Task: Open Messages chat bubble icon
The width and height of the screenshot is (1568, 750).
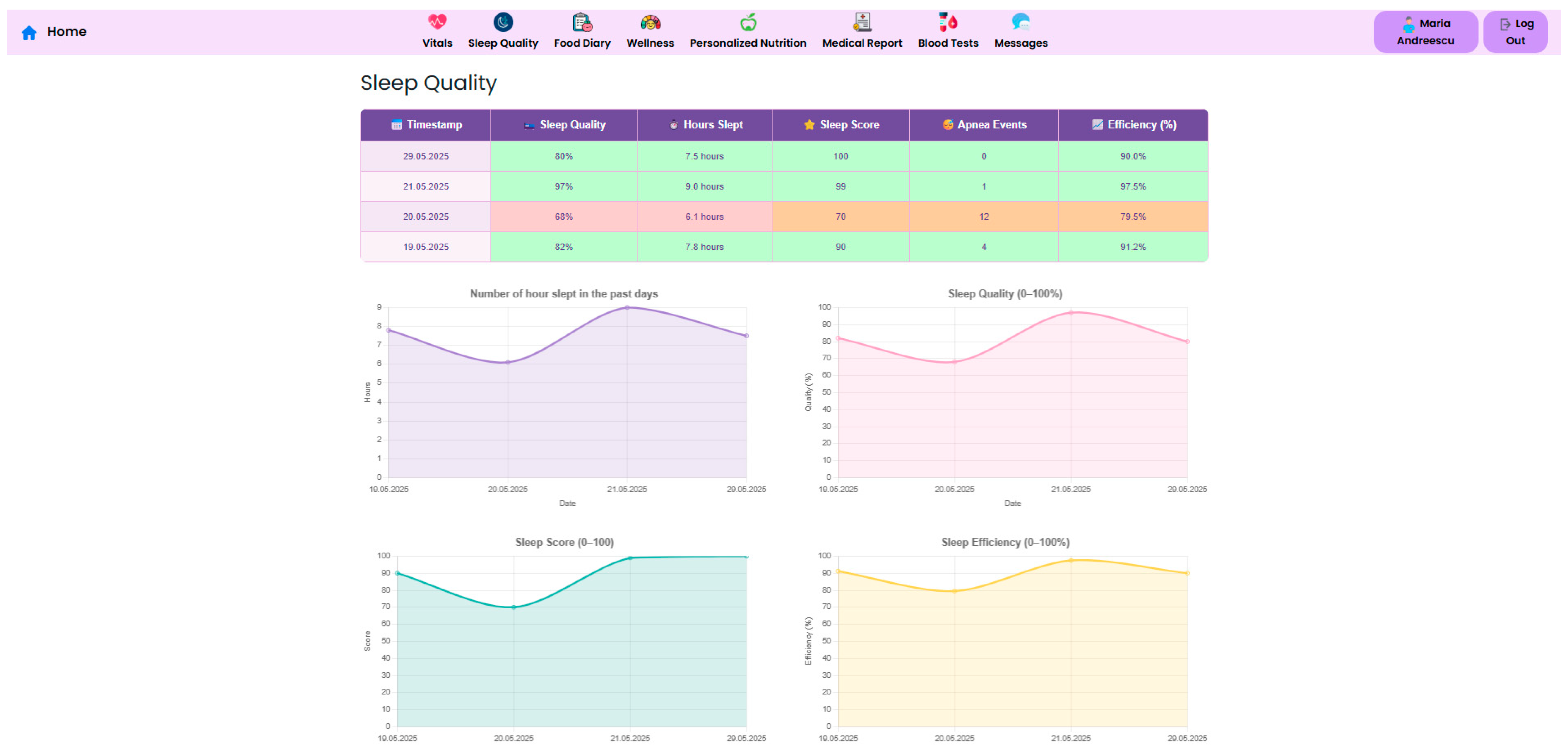Action: pos(1021,23)
